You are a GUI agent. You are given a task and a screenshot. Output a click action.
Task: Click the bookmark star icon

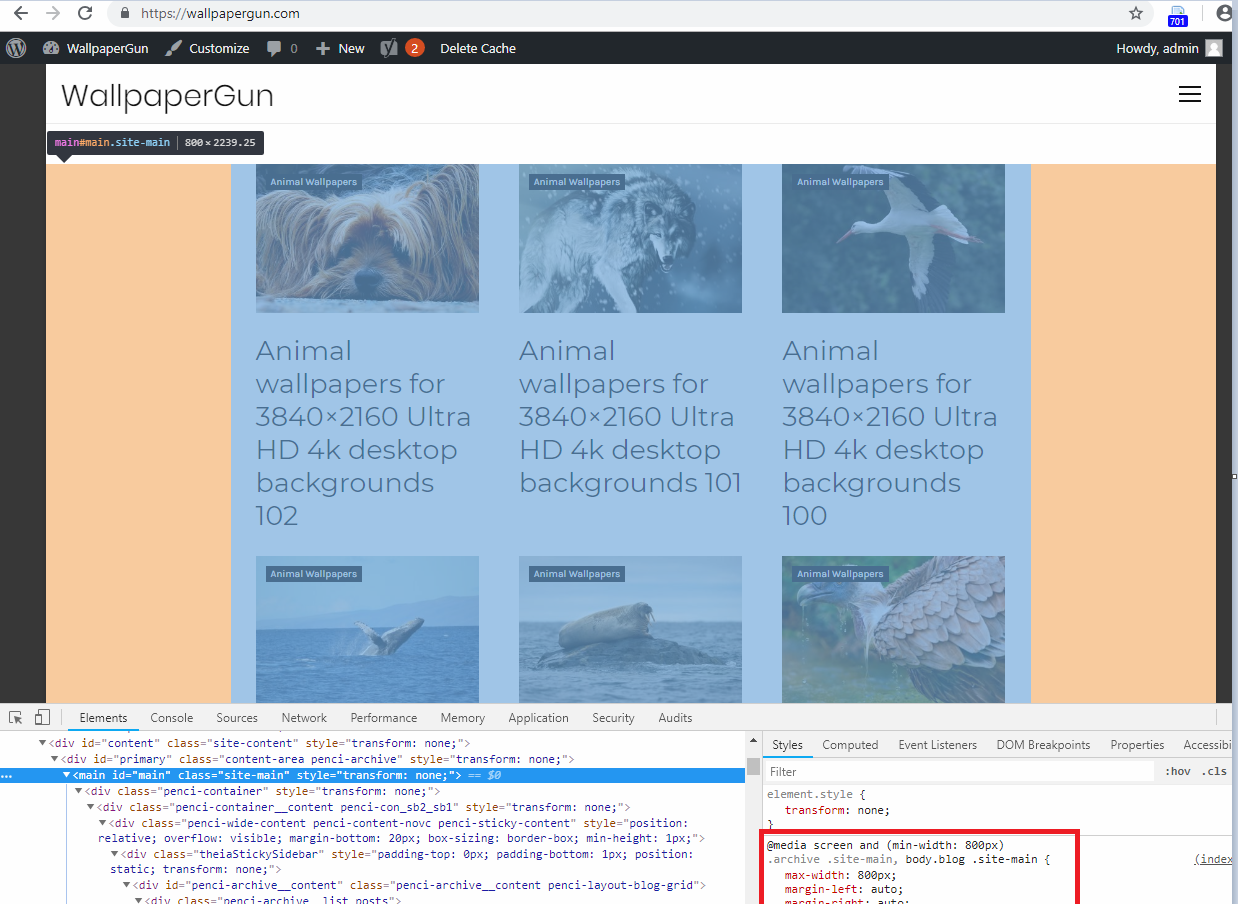(x=1135, y=13)
